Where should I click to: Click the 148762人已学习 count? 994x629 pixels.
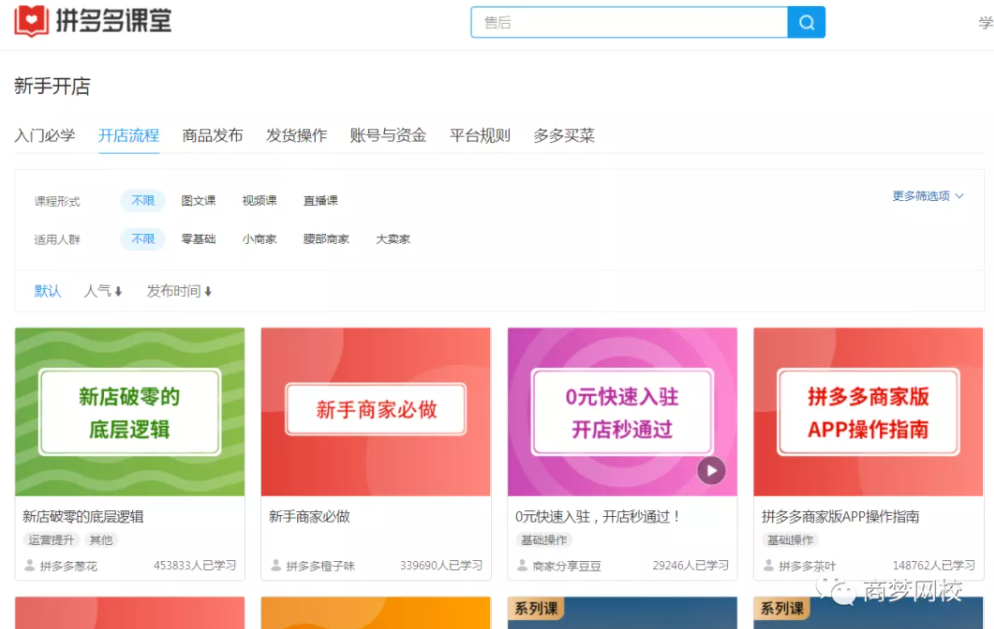click(x=934, y=566)
